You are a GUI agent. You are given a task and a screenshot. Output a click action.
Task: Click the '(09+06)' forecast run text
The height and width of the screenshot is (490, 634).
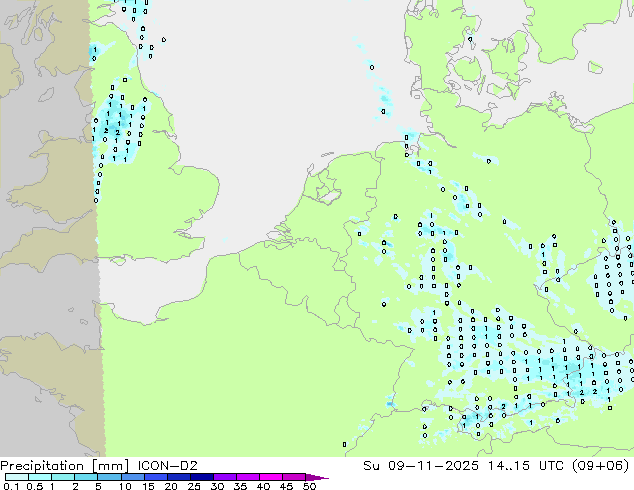[x=601, y=466]
